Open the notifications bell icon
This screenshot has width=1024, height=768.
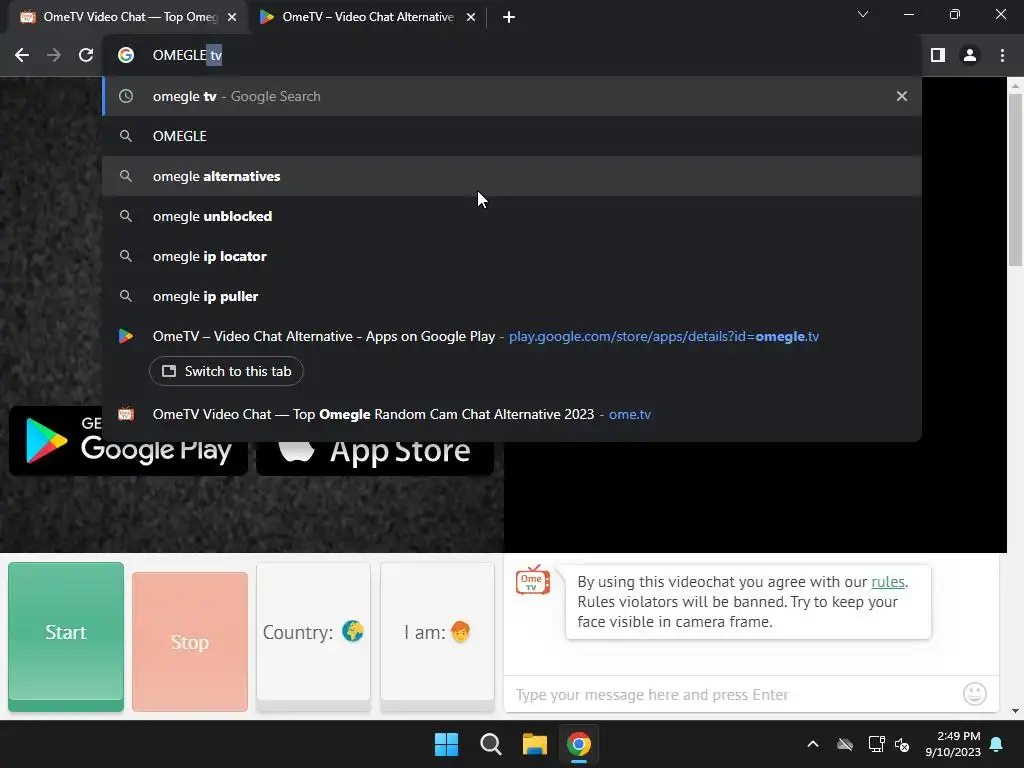[997, 744]
